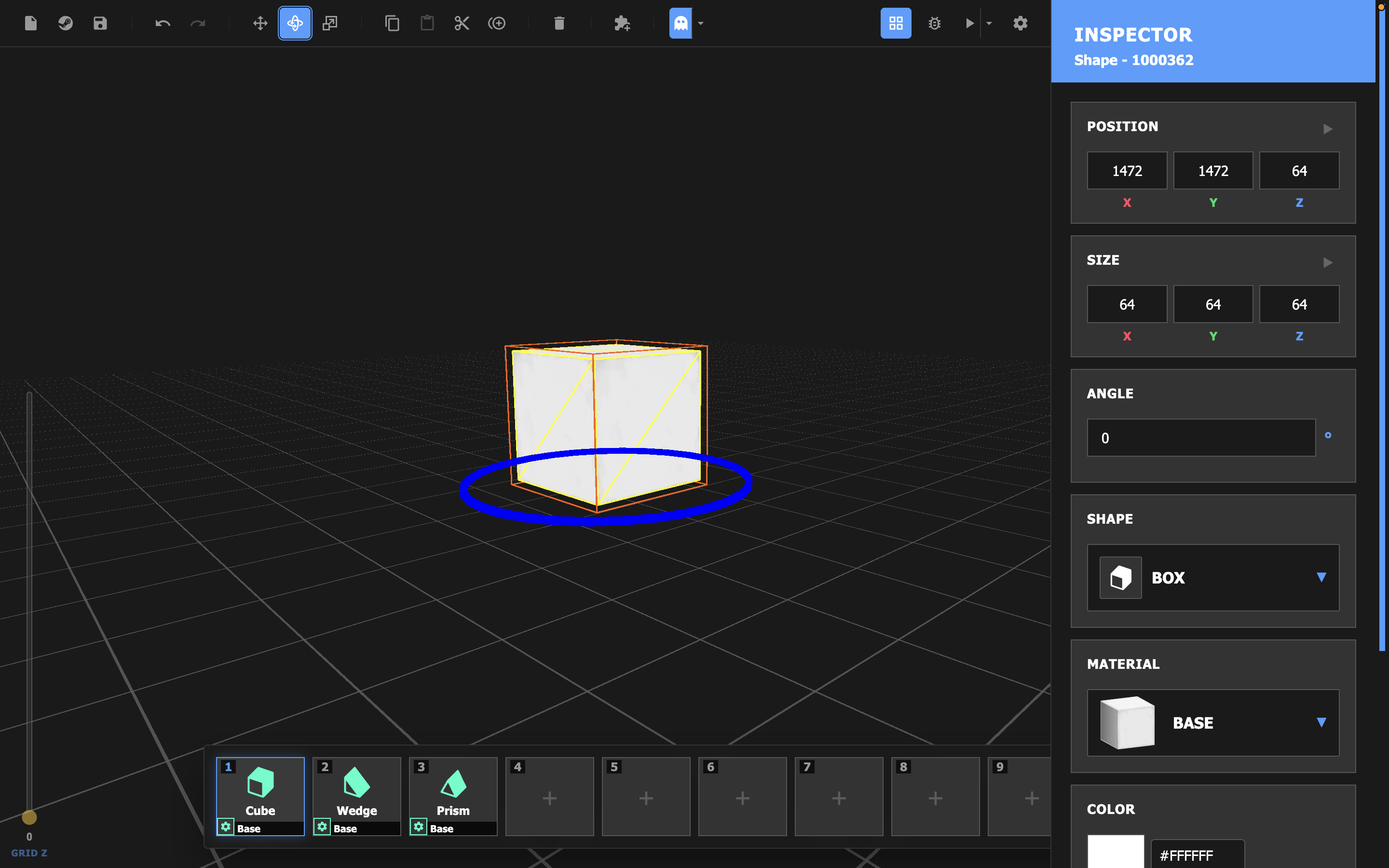The width and height of the screenshot is (1389, 868).
Task: Add item to hotbar slot 6
Action: click(742, 796)
